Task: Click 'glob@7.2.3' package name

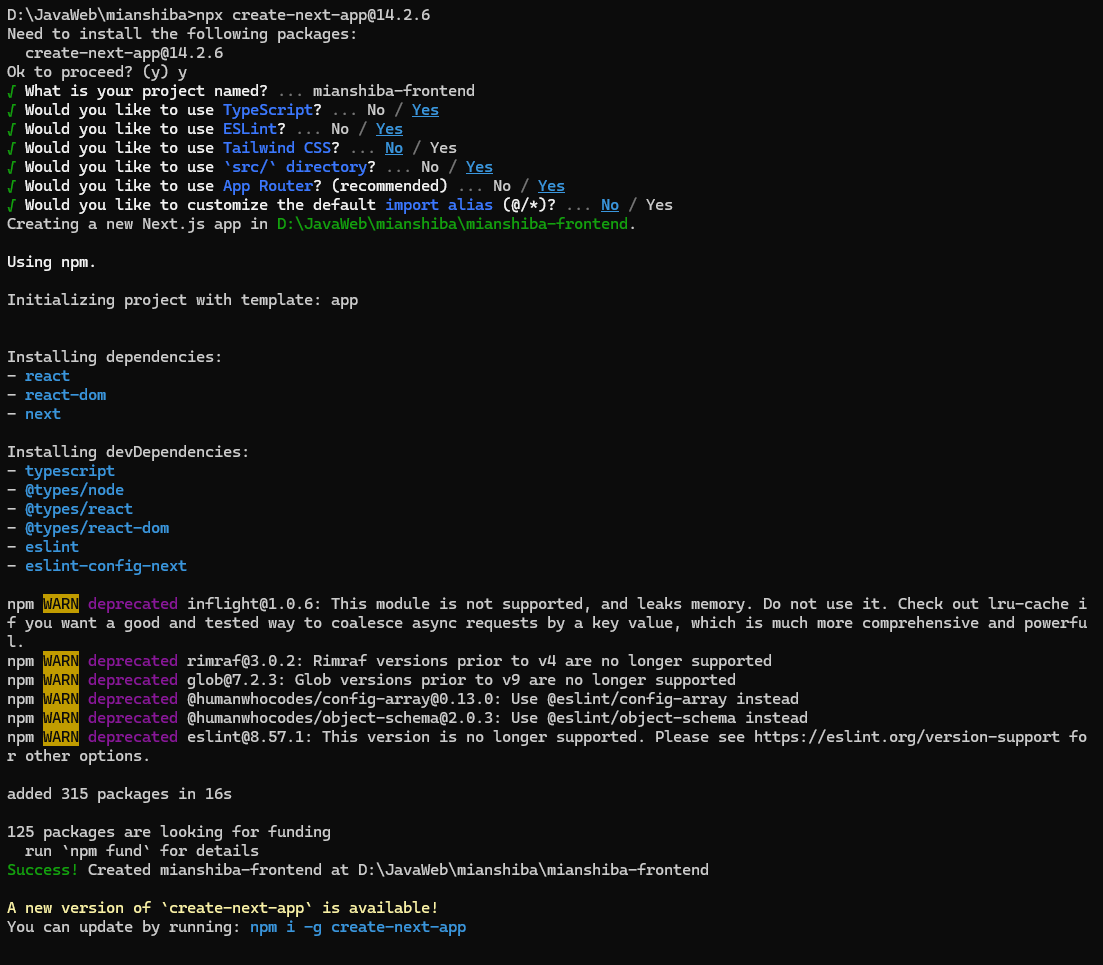Action: click(x=236, y=679)
